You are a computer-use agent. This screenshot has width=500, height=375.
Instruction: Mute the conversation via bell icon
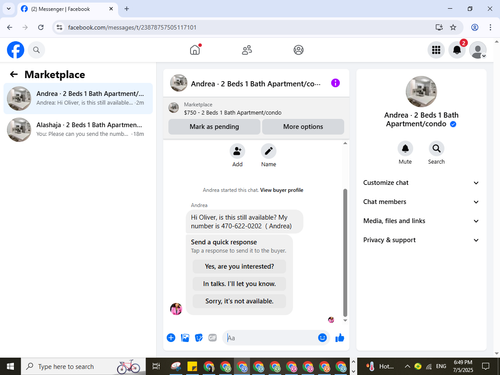405,149
